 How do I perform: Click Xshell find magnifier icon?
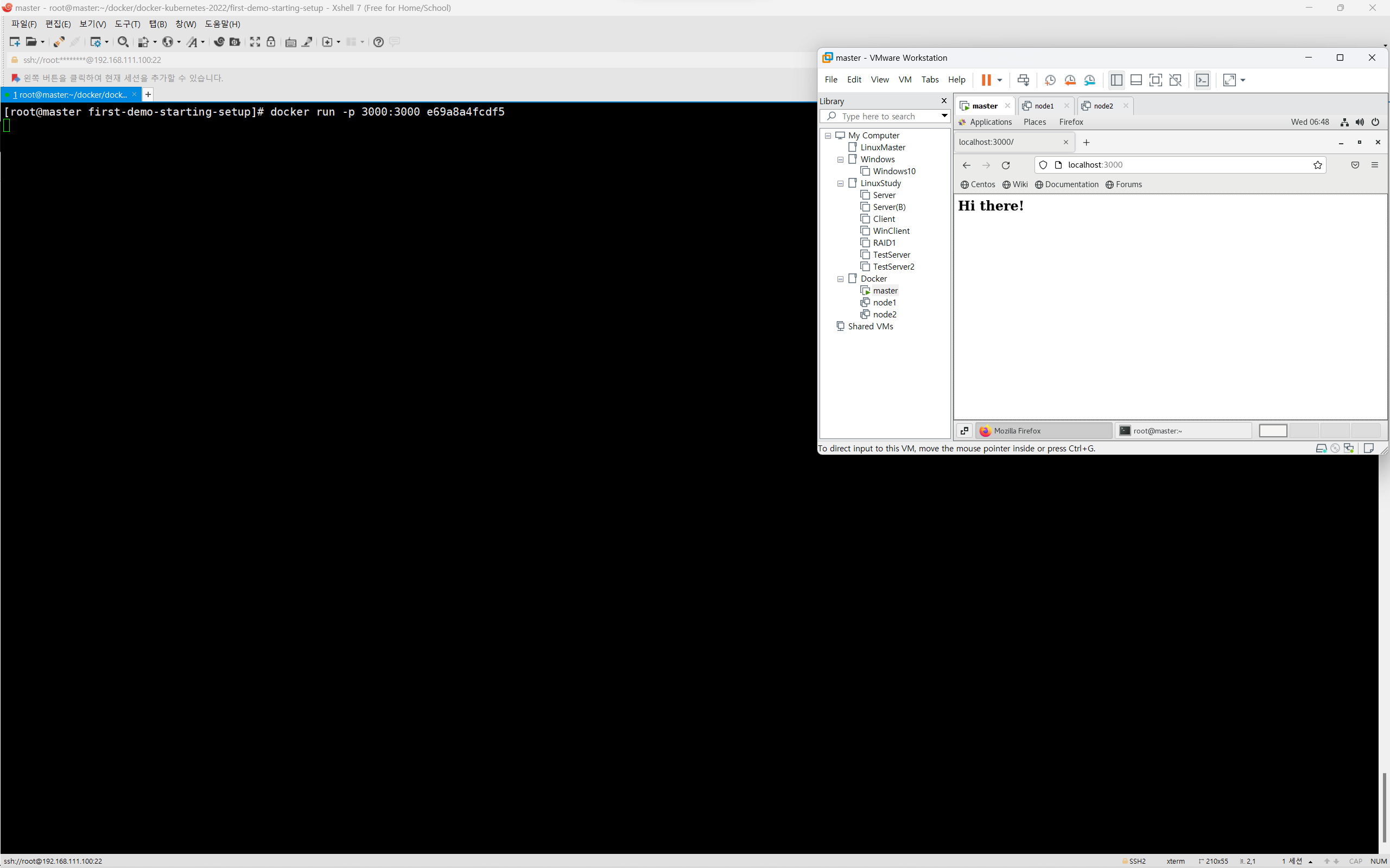coord(122,41)
